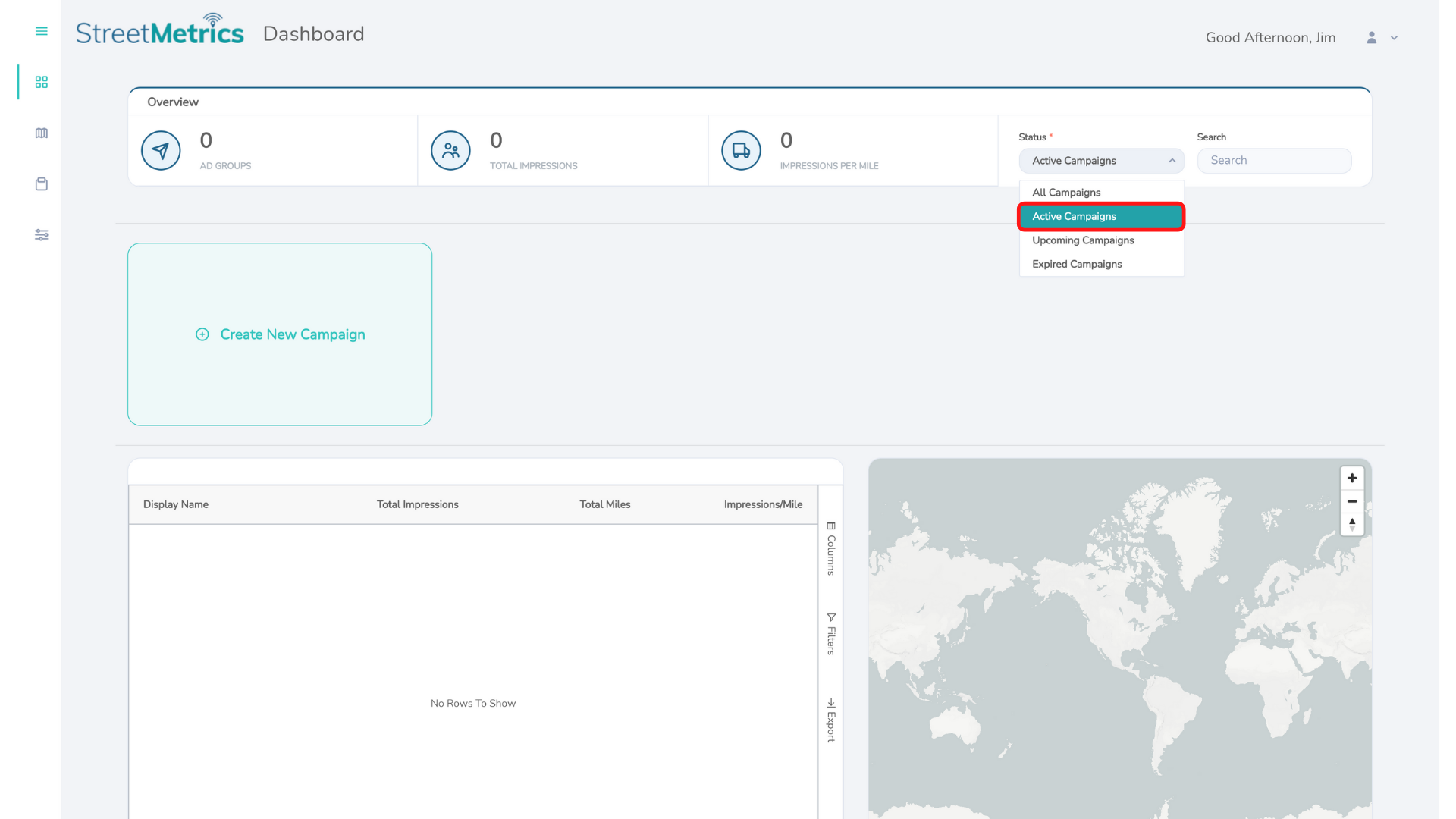Screen dimensions: 1456x819
Task: Open the sliders settings sidebar icon
Action: click(41, 235)
